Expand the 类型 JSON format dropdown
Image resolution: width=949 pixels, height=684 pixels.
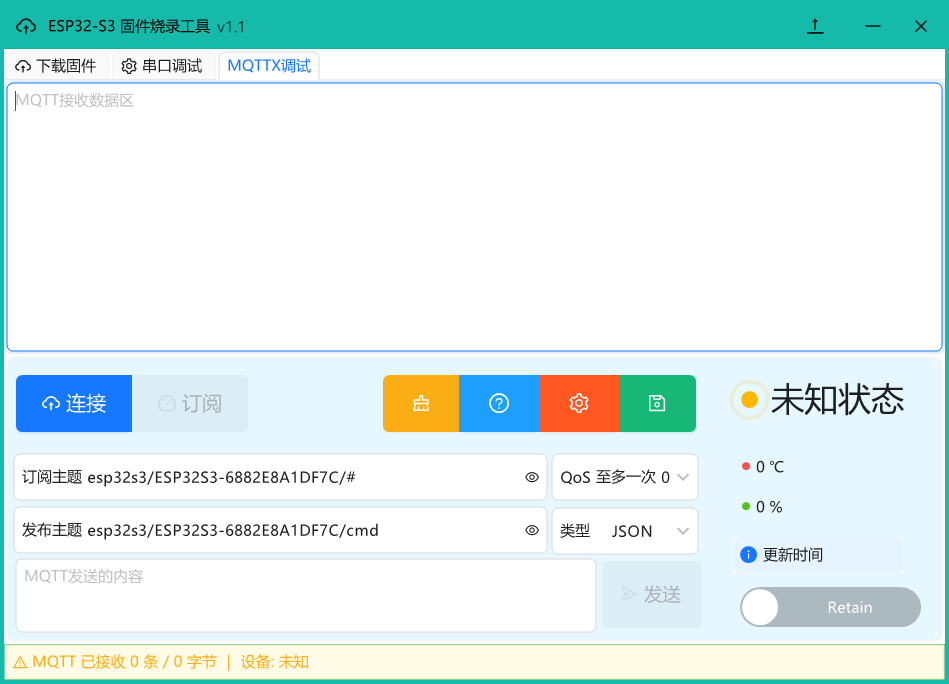(625, 531)
